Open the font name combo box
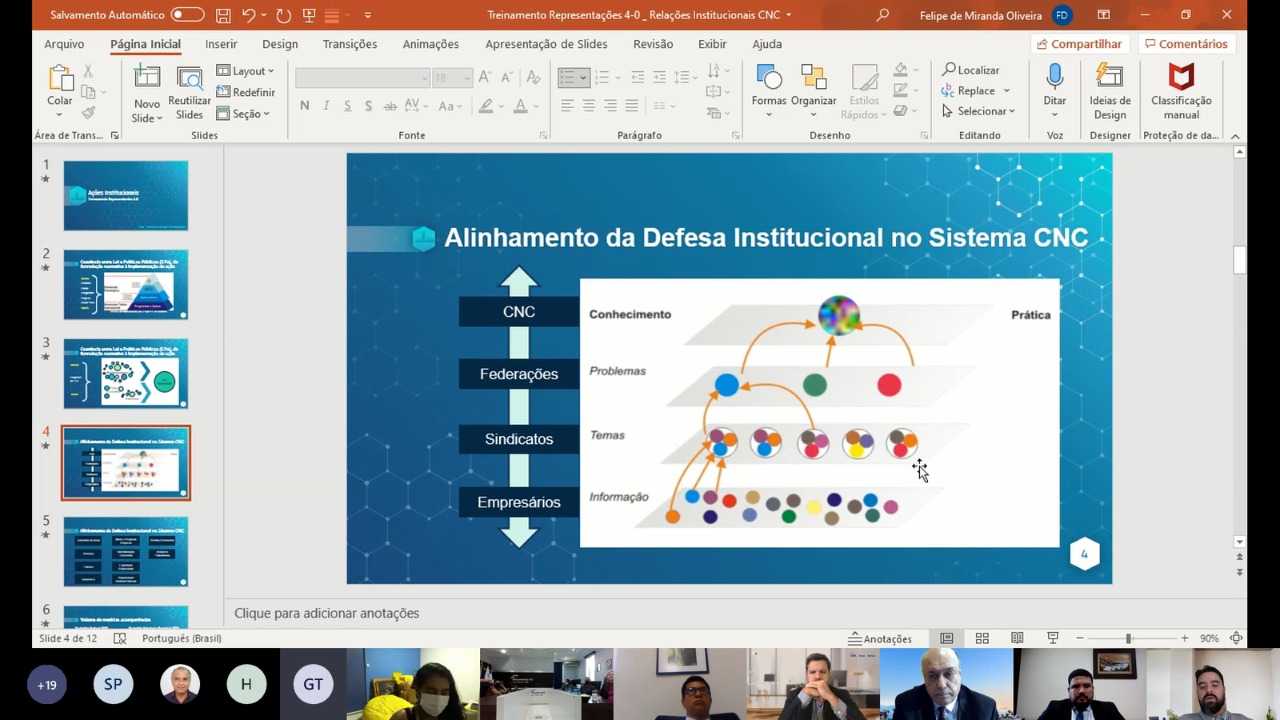The width and height of the screenshot is (1280, 720). (x=362, y=77)
